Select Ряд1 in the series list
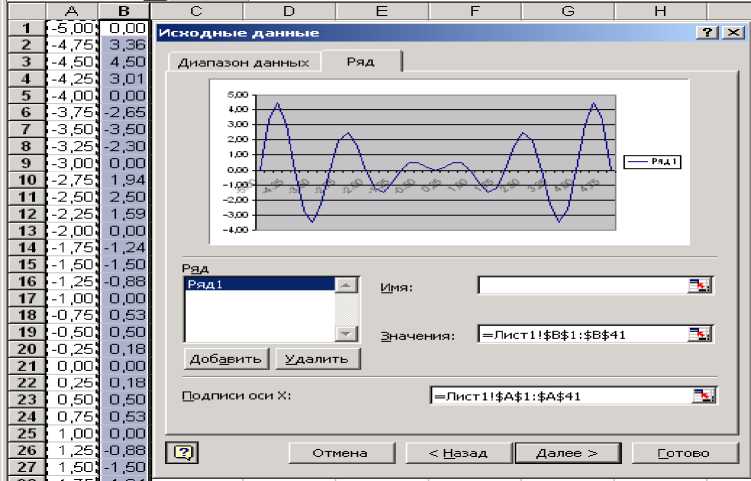This screenshot has height=481, width=751. coord(258,285)
